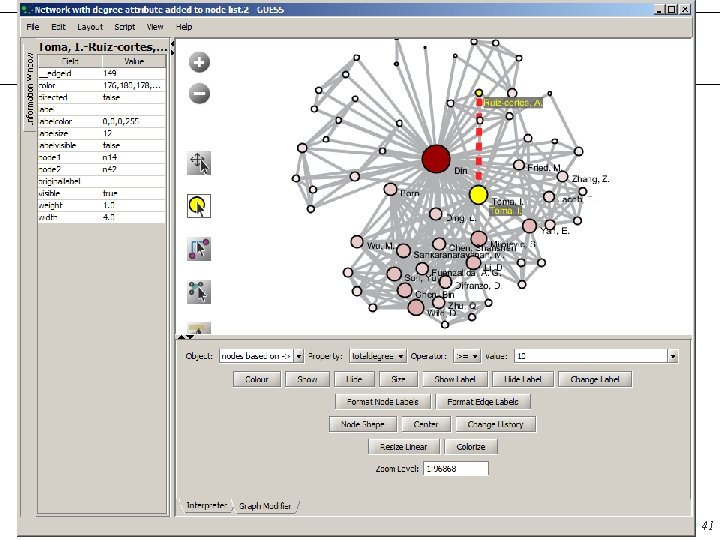Switch to the Graph Modifier tab
Image resolution: width=720 pixels, height=540 pixels.
click(265, 506)
